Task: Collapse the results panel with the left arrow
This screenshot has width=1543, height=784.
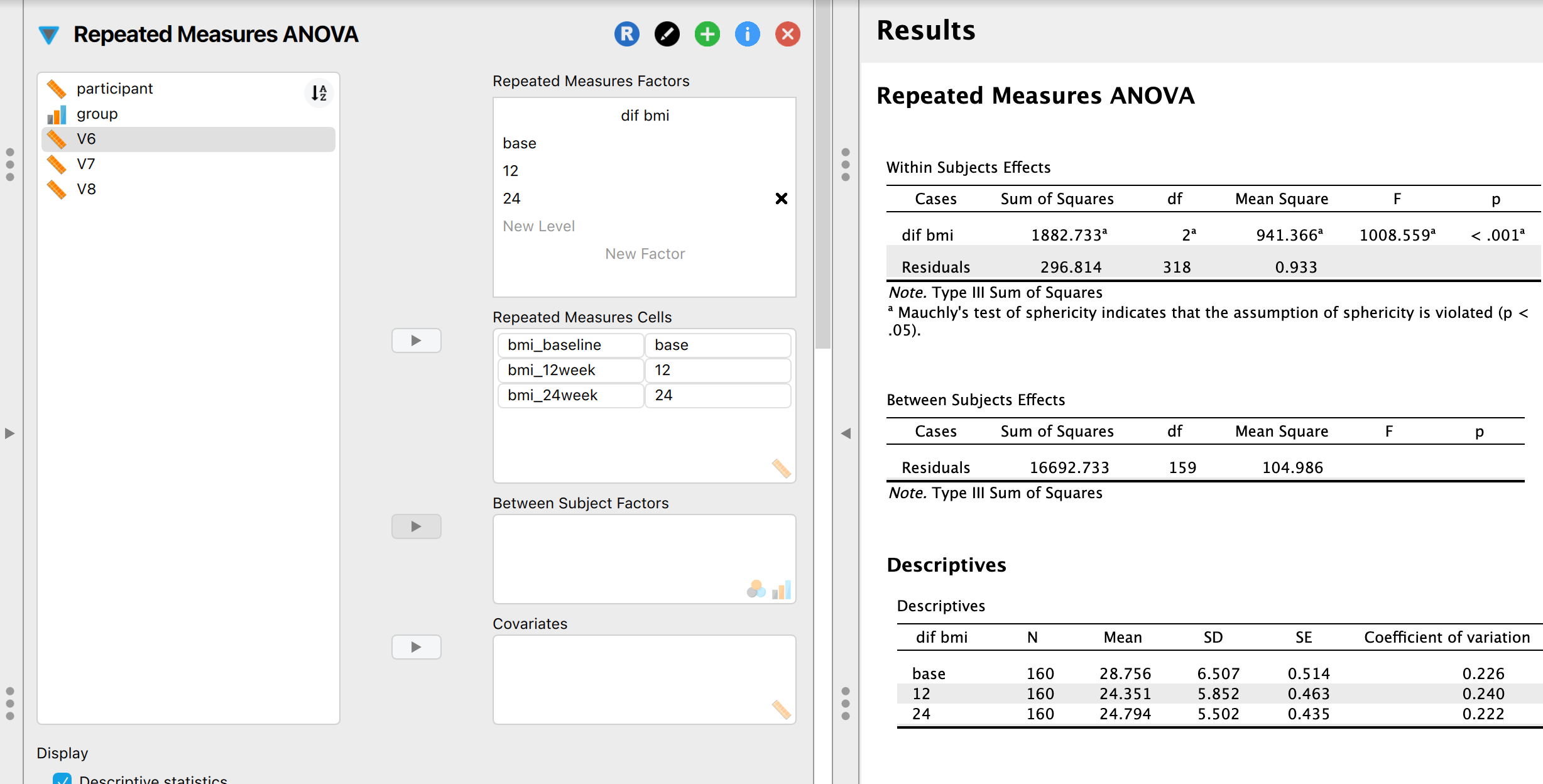Action: click(x=847, y=432)
